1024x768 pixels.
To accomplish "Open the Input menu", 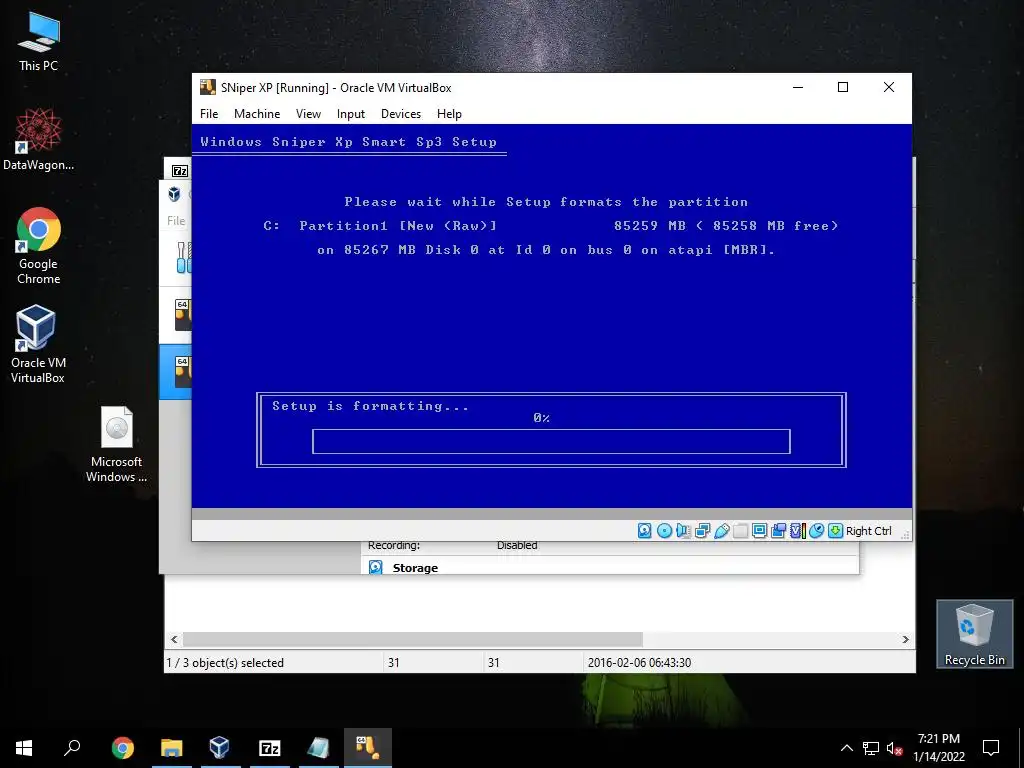I will tap(351, 114).
